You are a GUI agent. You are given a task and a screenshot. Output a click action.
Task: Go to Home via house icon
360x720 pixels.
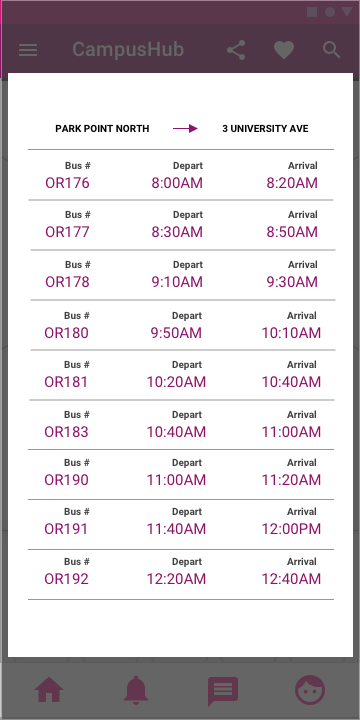click(x=49, y=690)
